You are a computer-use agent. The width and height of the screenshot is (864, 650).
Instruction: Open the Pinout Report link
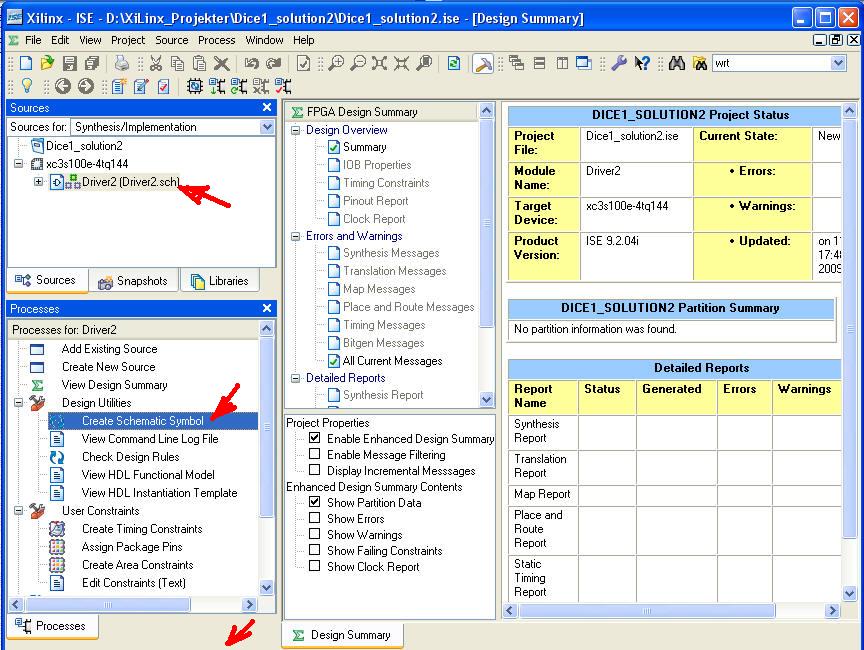pos(375,201)
